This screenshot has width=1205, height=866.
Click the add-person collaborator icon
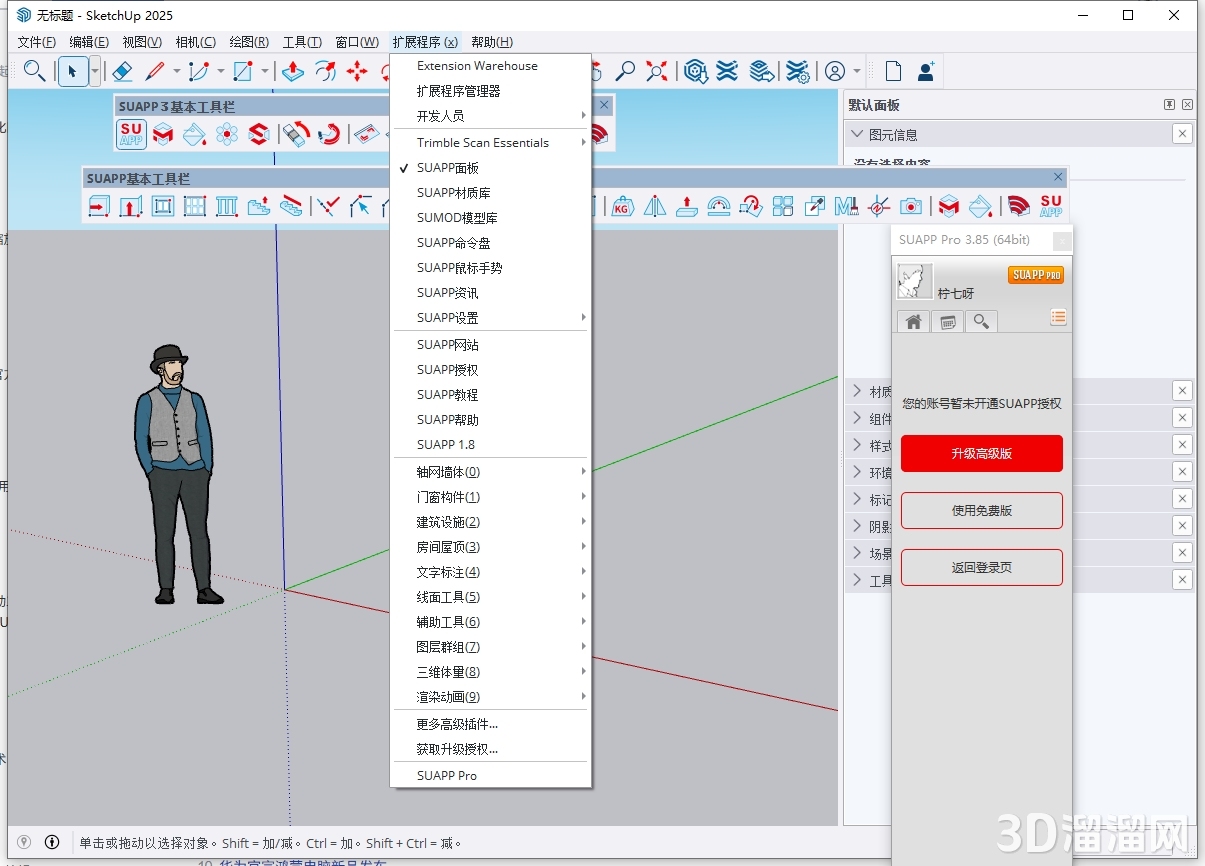[x=926, y=71]
